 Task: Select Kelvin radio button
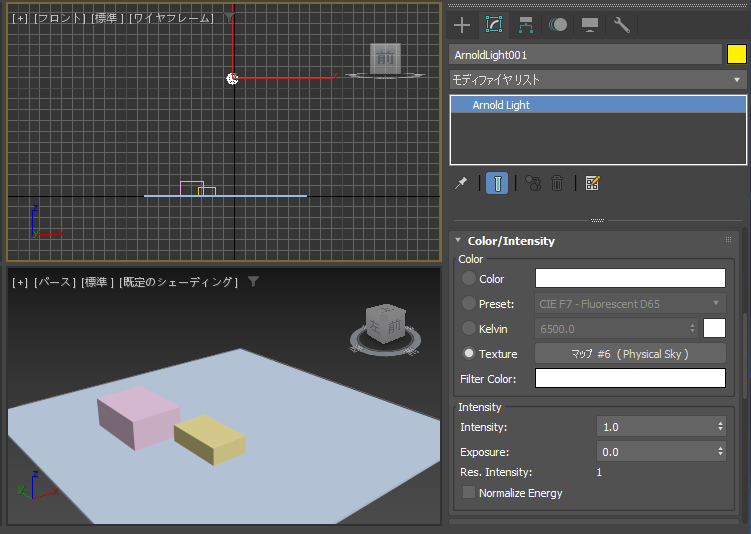(468, 328)
